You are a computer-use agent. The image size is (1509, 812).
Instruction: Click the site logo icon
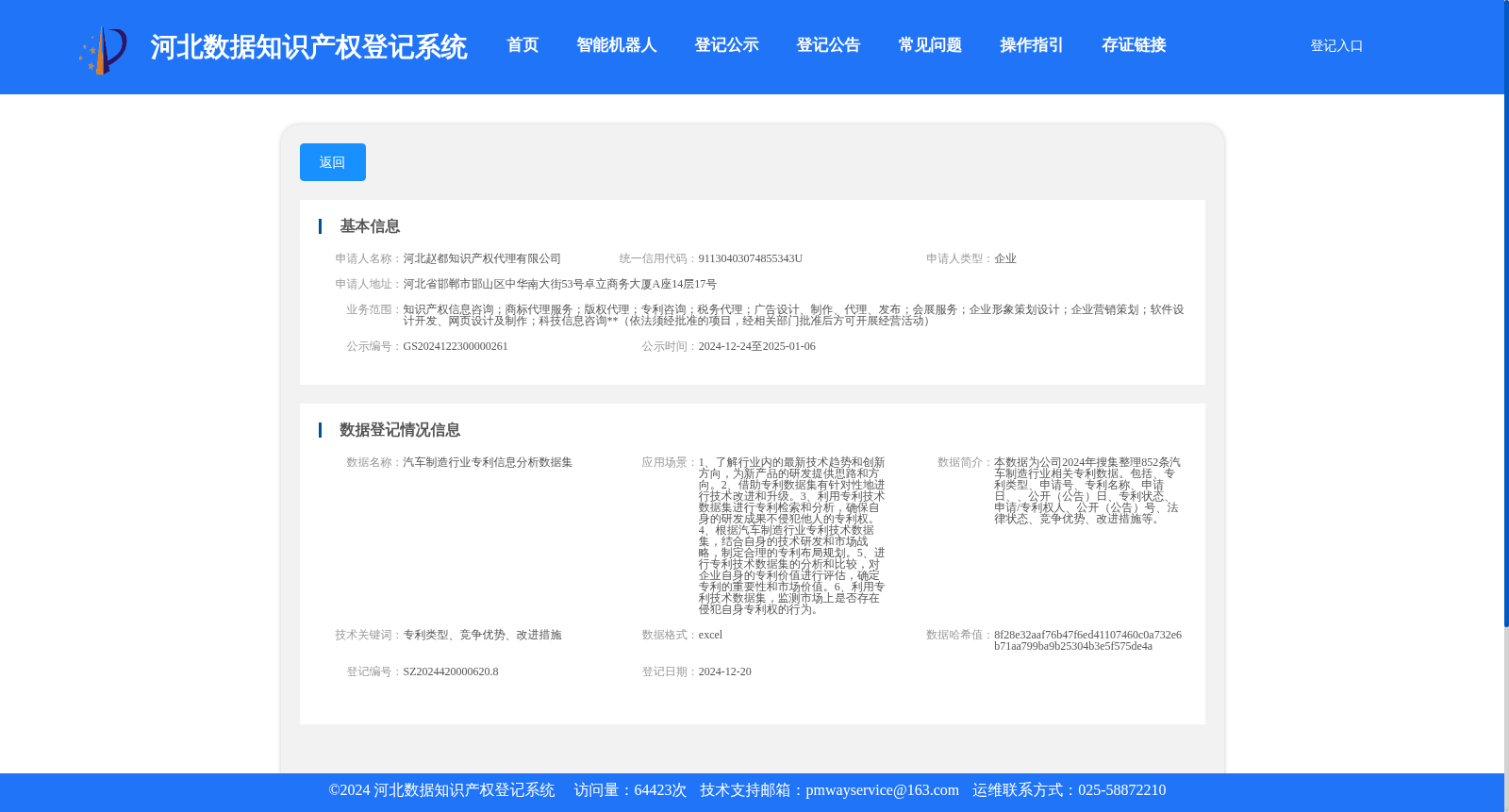tap(103, 50)
